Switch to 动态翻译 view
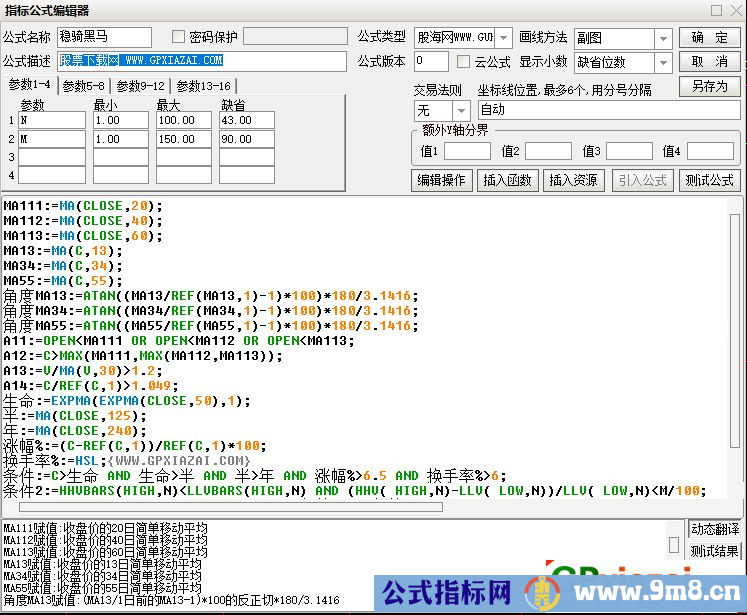This screenshot has width=747, height=615. pyautogui.click(x=715, y=529)
